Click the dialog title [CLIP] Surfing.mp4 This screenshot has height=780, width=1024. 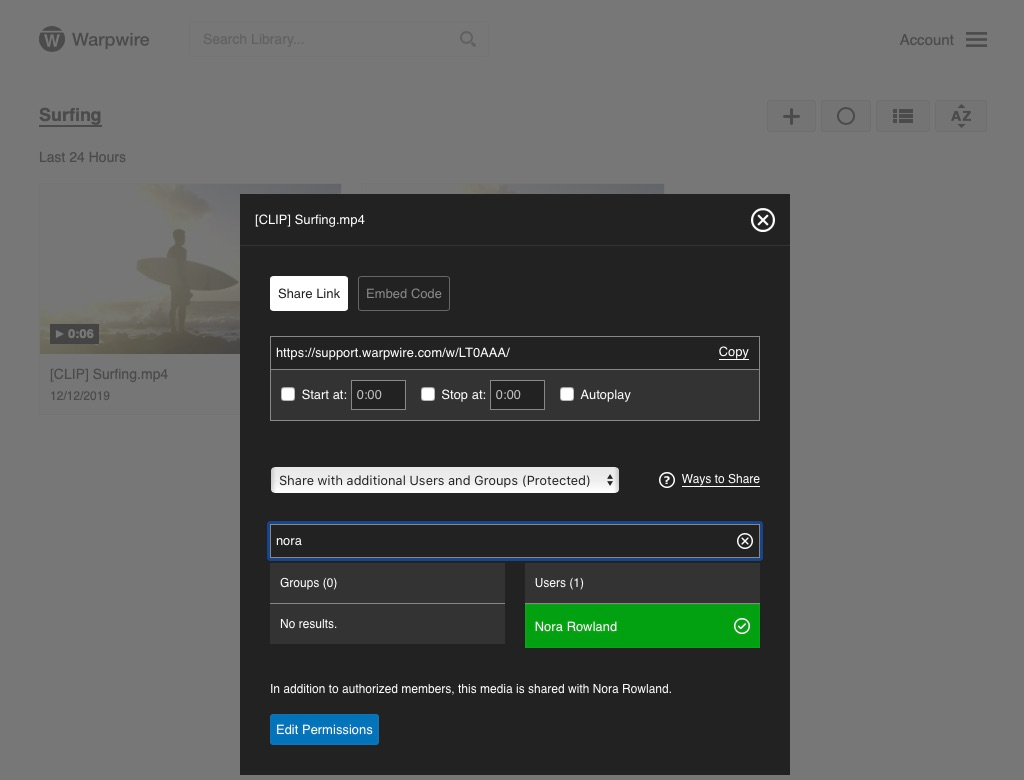click(x=310, y=219)
